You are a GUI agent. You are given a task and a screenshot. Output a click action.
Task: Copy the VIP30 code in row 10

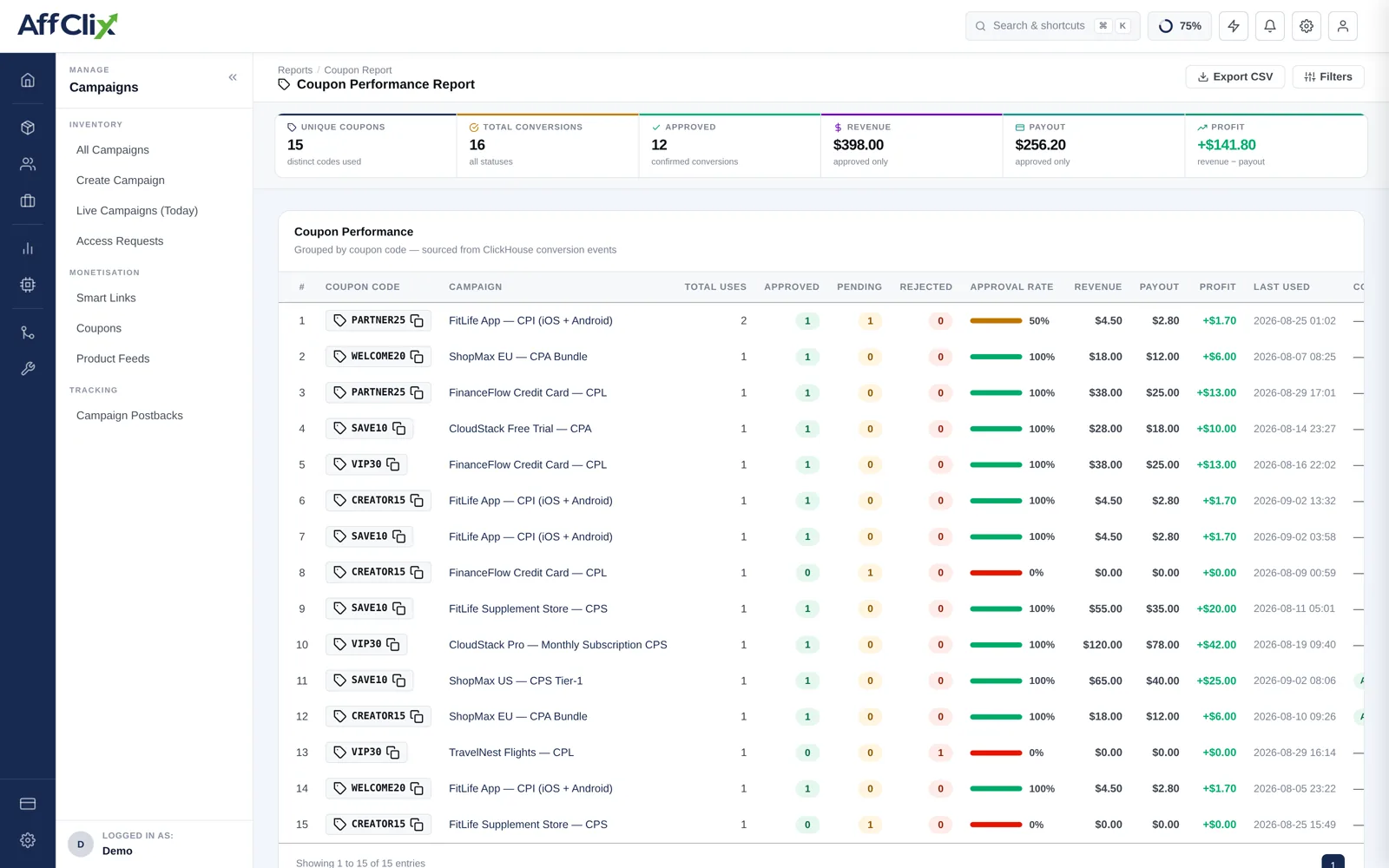[393, 645]
